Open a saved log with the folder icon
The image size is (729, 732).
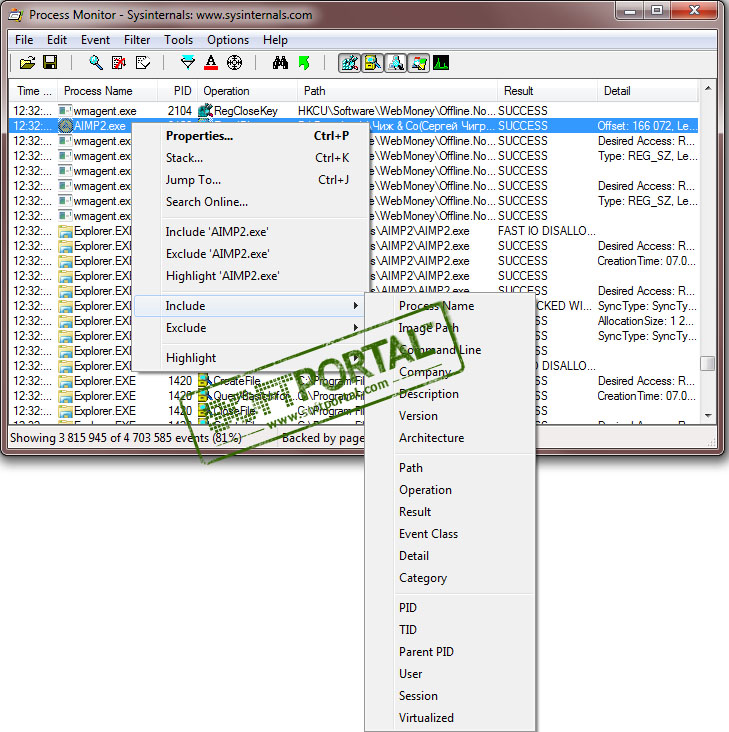pos(28,63)
